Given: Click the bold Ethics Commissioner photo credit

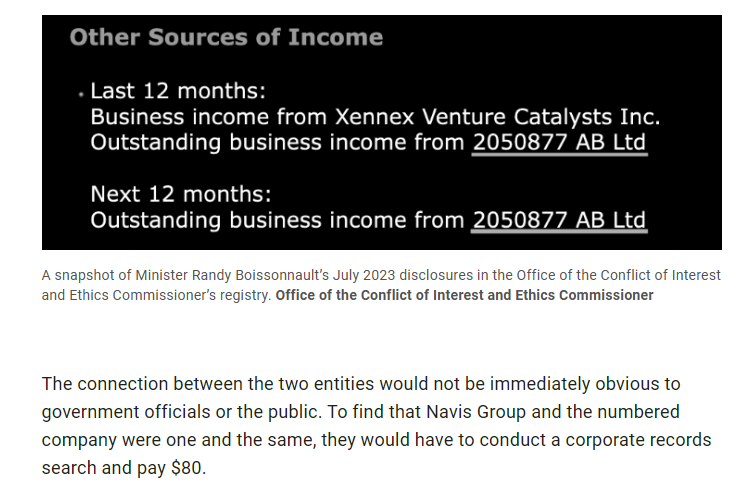Looking at the screenshot, I should pyautogui.click(x=464, y=295).
